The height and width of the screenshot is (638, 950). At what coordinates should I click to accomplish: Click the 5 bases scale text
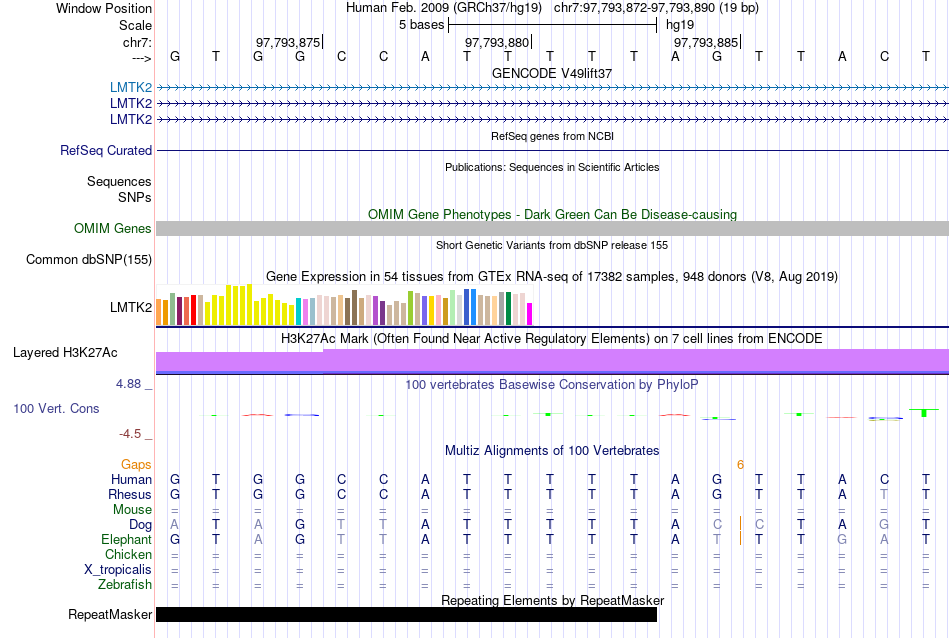pyautogui.click(x=422, y=25)
